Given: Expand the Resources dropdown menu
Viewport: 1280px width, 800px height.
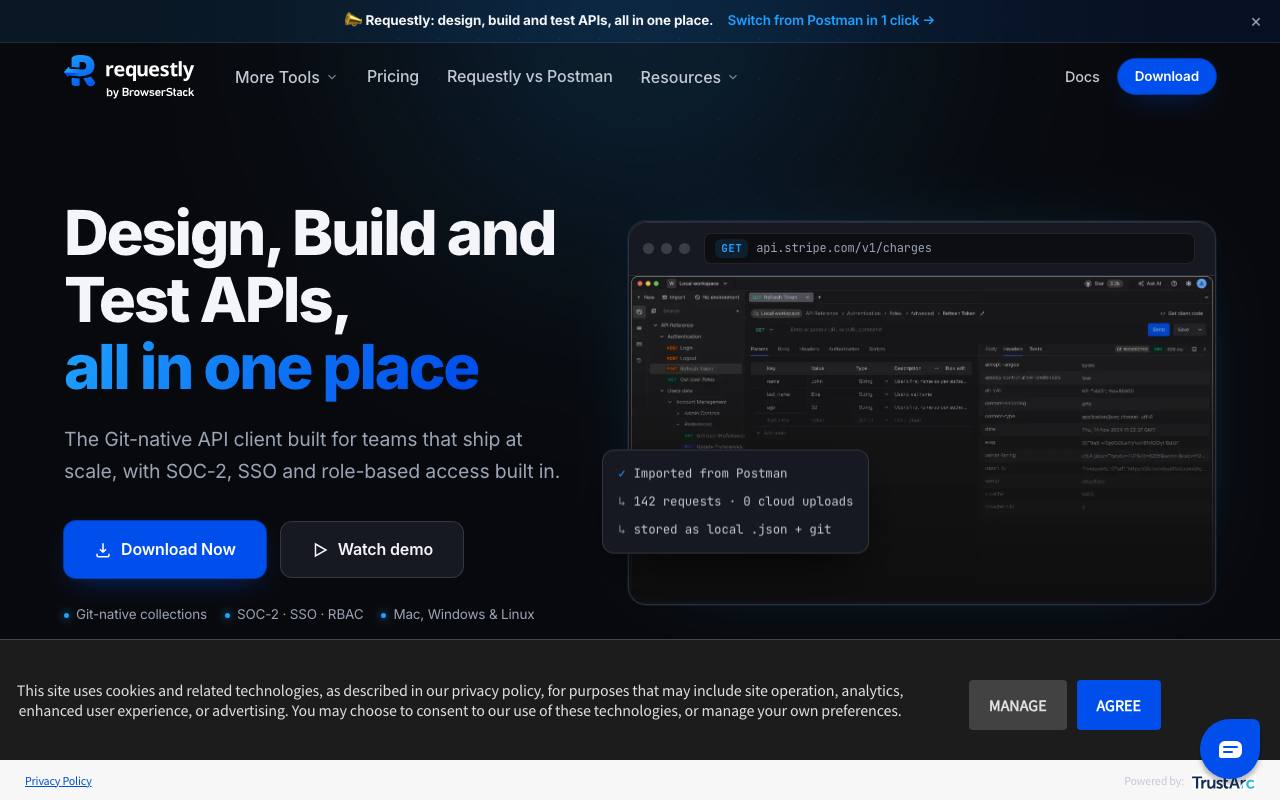Looking at the screenshot, I should click(x=689, y=77).
